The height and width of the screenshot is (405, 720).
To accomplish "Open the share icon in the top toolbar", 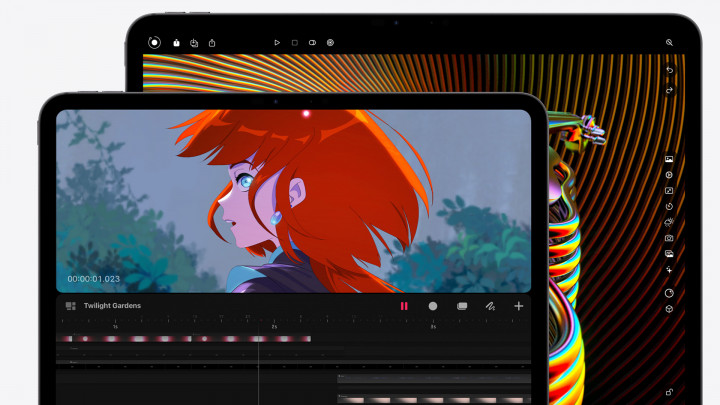I will click(x=213, y=43).
